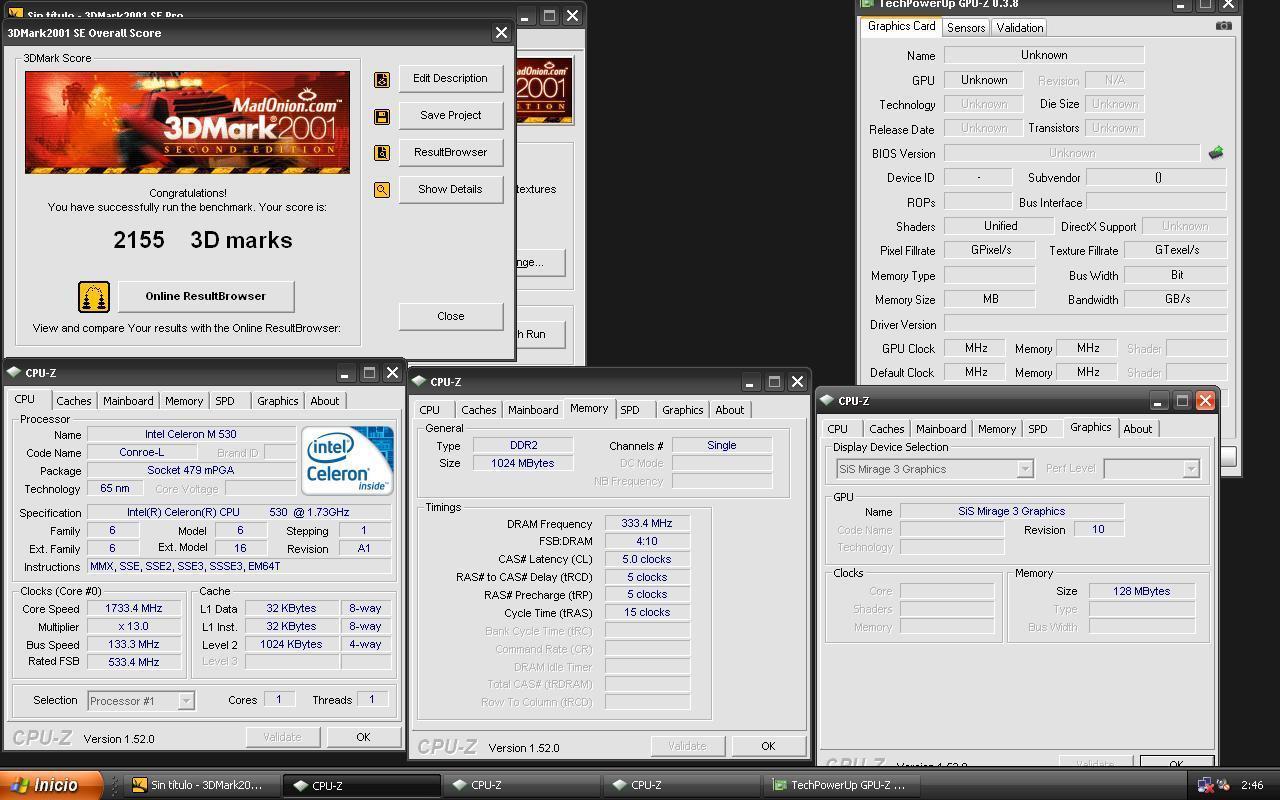Open About tab in CPU-Z CPU window

pos(324,401)
